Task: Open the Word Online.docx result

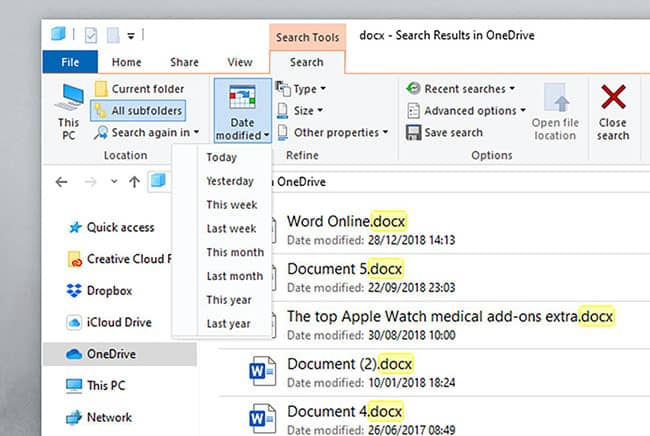Action: [x=347, y=221]
